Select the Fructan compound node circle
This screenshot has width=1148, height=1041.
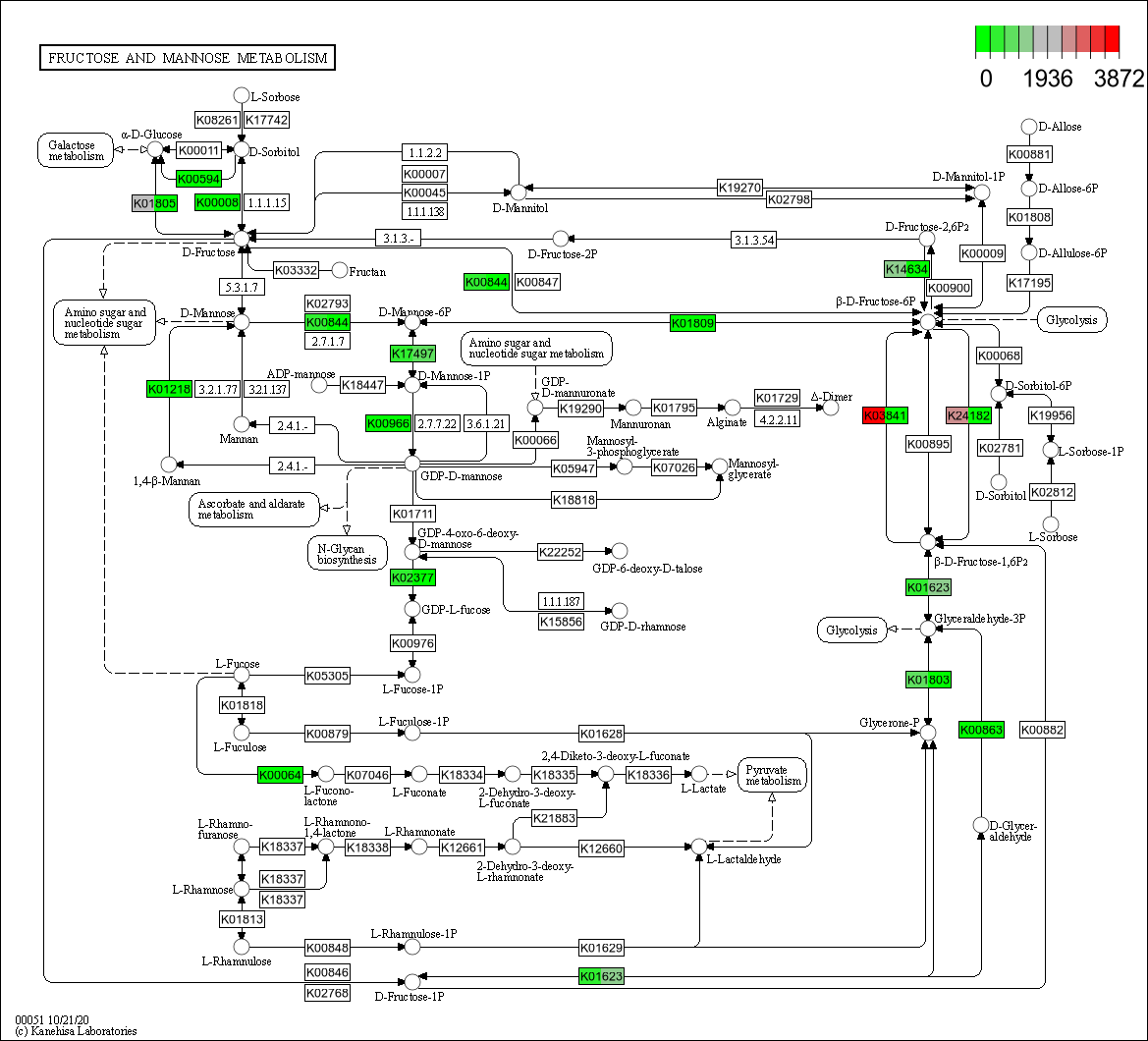tap(341, 270)
